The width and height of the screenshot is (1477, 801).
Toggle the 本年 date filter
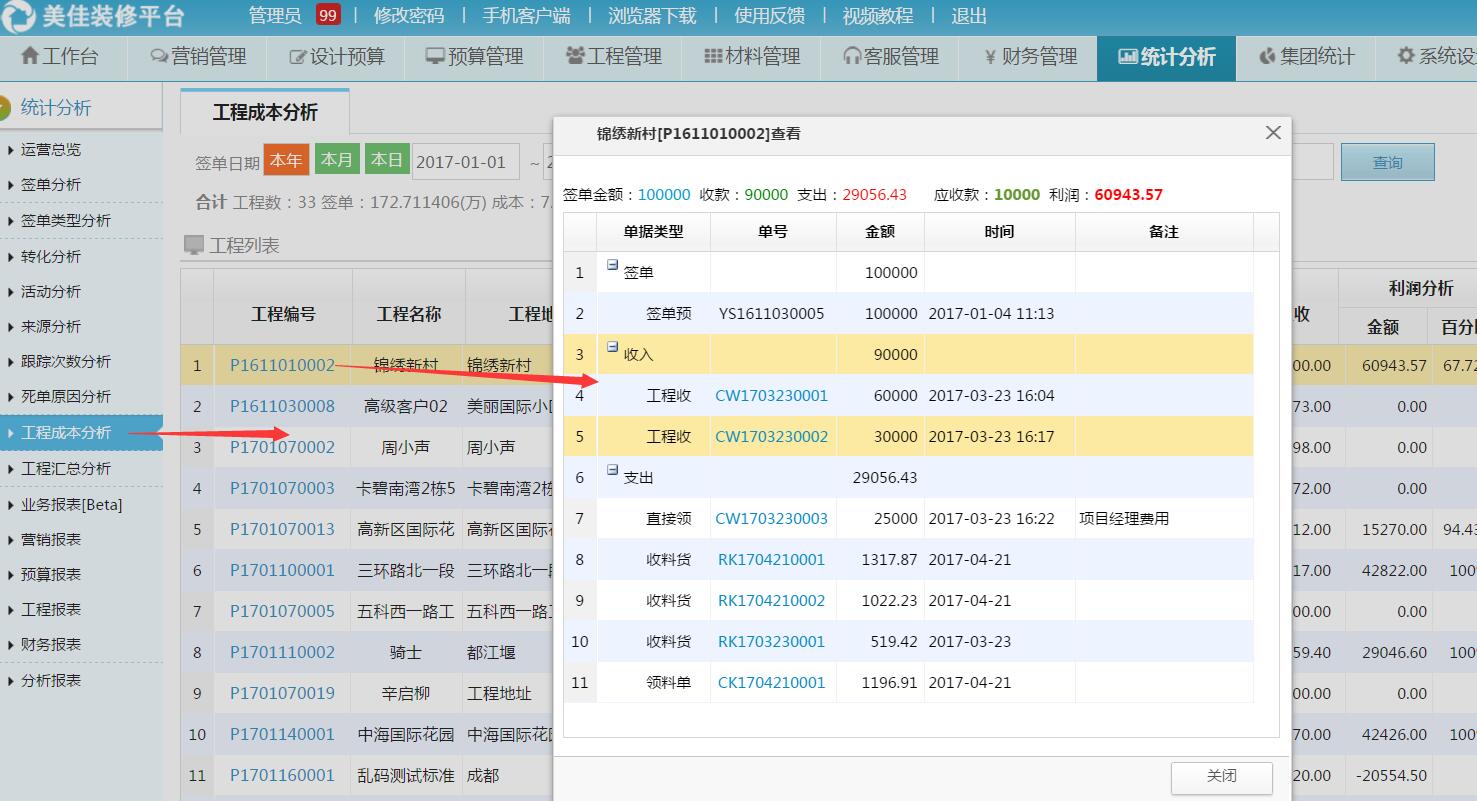(284, 159)
